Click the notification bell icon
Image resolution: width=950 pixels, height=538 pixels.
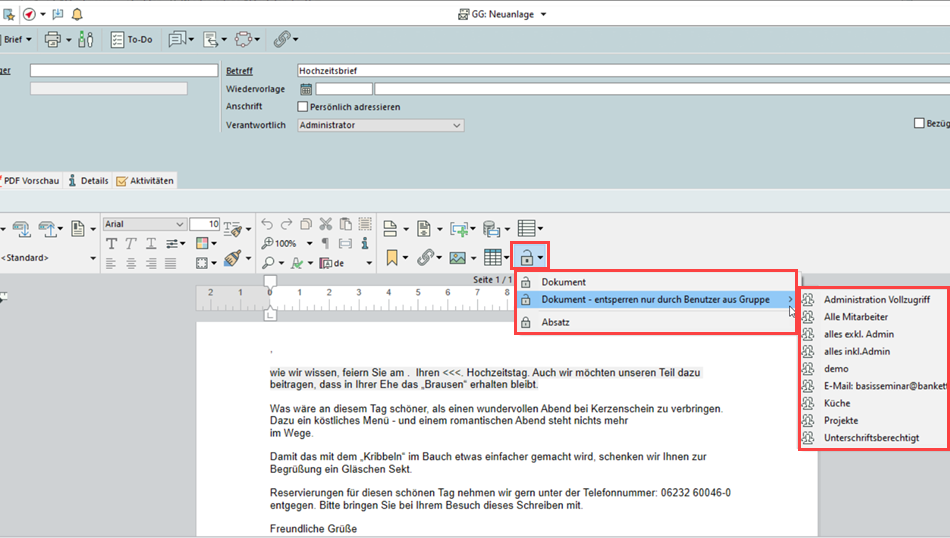(x=78, y=13)
